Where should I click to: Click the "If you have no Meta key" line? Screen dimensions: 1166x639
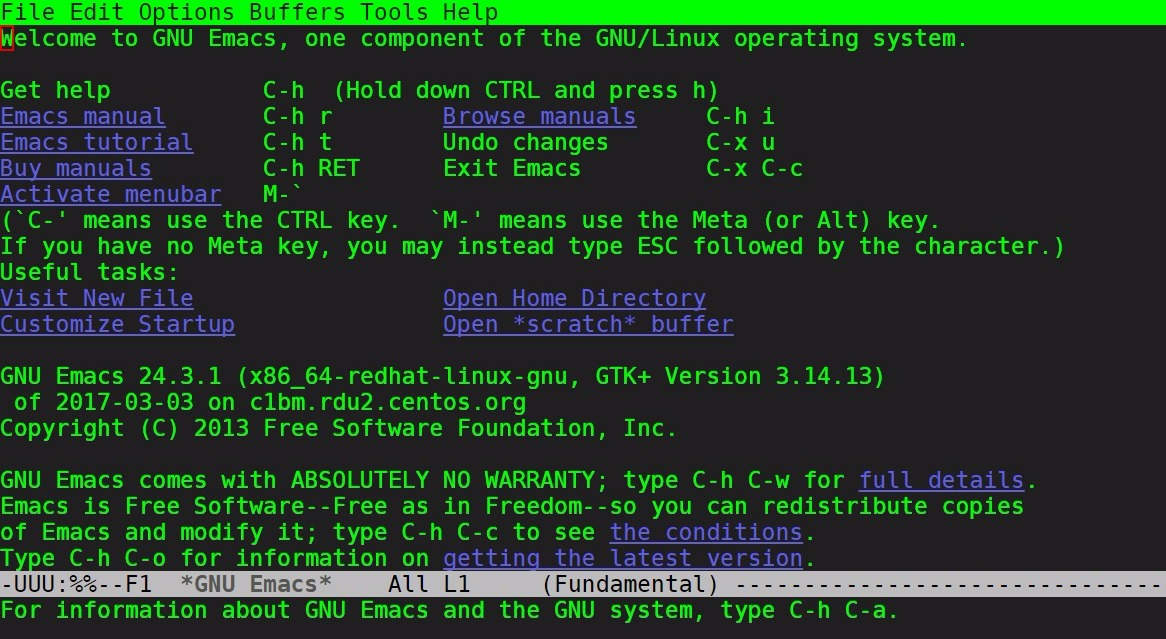(x=532, y=246)
